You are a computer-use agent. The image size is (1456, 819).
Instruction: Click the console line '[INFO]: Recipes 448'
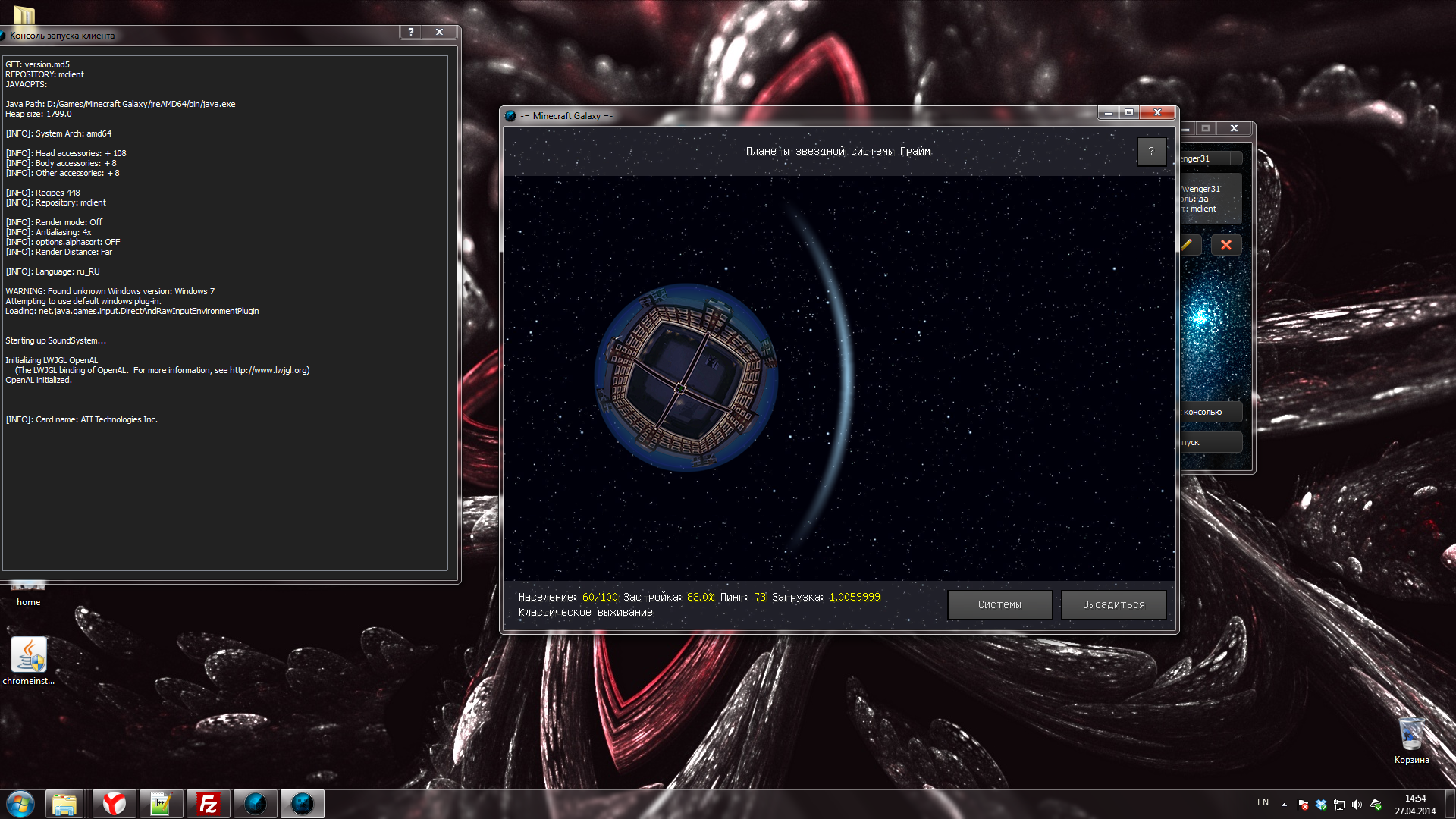(x=43, y=193)
